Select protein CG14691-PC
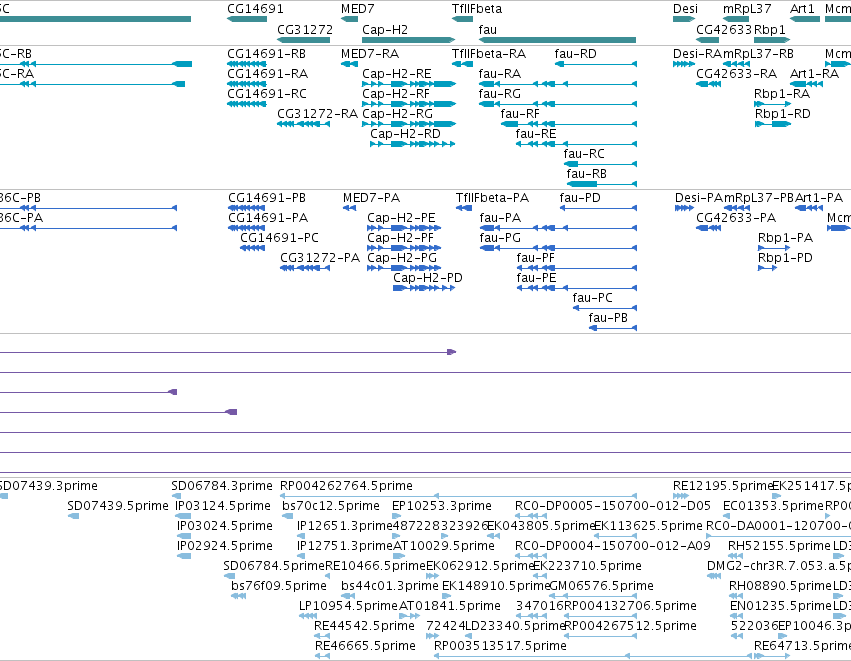Image resolution: width=851 pixels, height=661 pixels. [x=252, y=248]
